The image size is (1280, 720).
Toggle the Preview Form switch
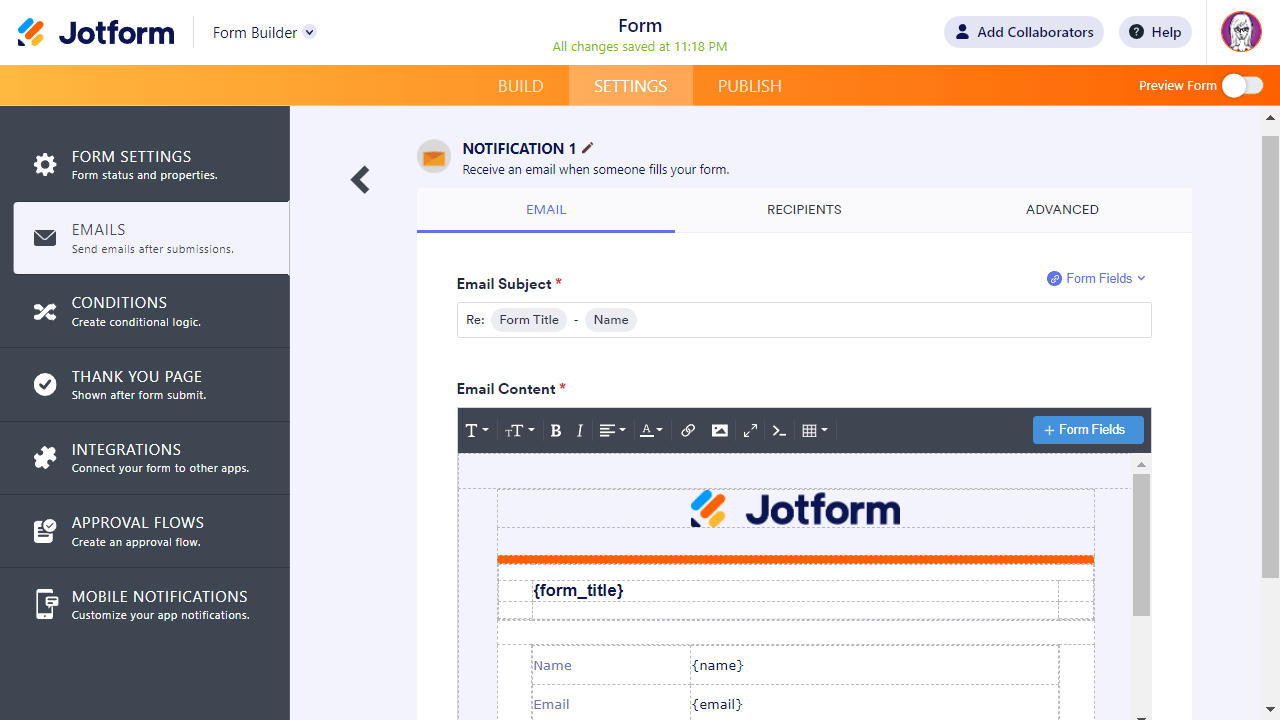coord(1242,86)
